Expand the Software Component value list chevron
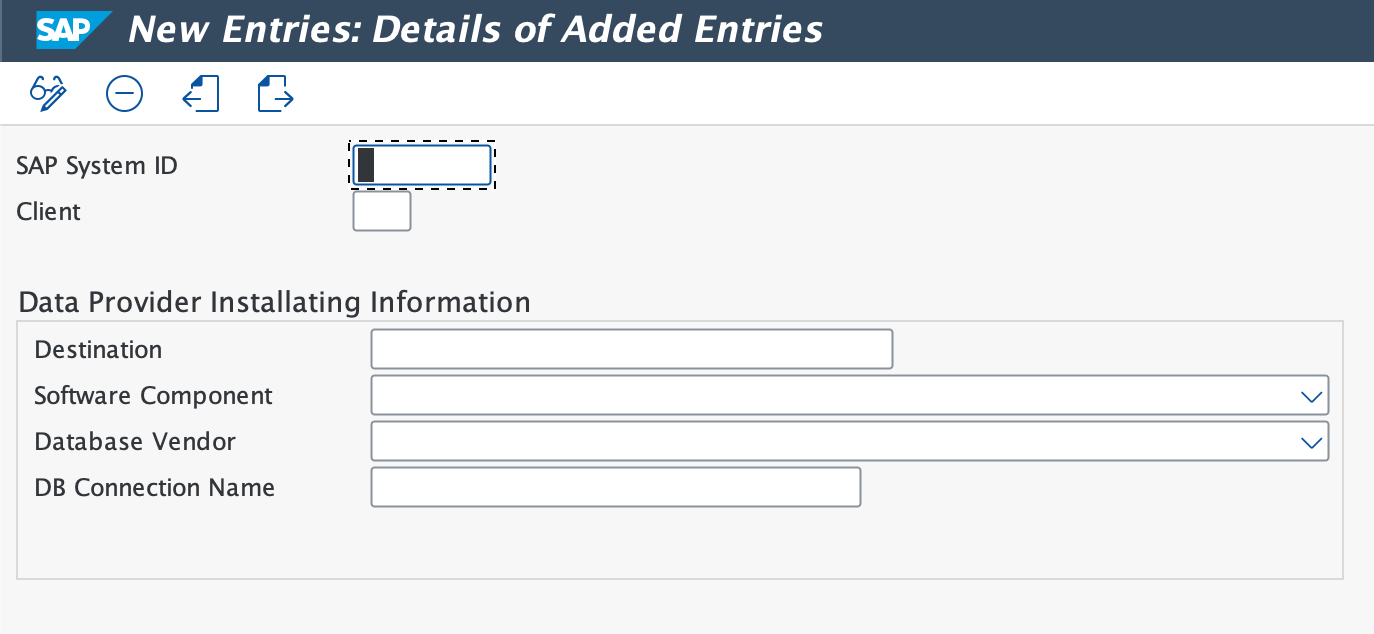This screenshot has height=634, width=1374. [x=1313, y=395]
